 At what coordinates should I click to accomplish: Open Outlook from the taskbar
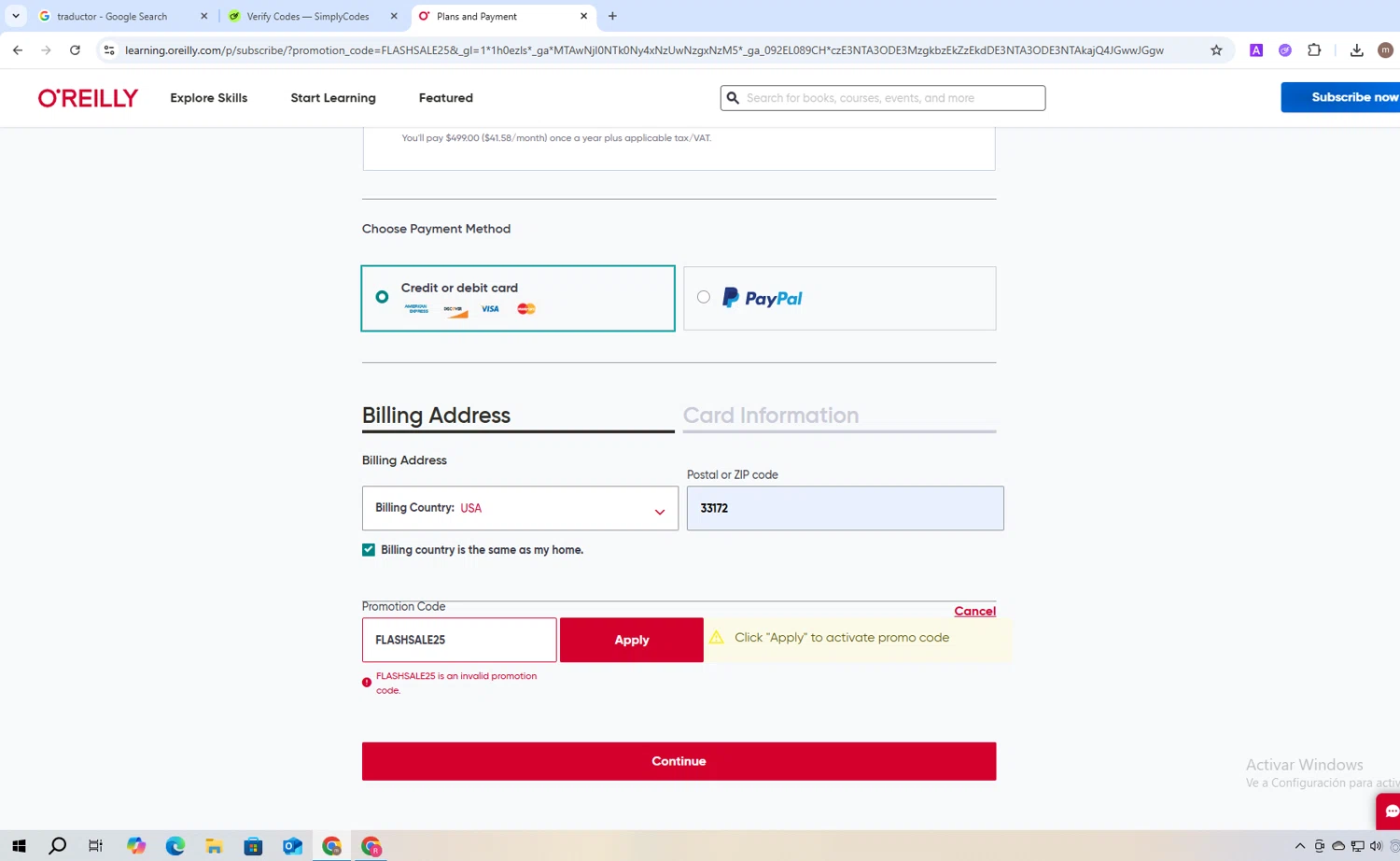tap(292, 846)
